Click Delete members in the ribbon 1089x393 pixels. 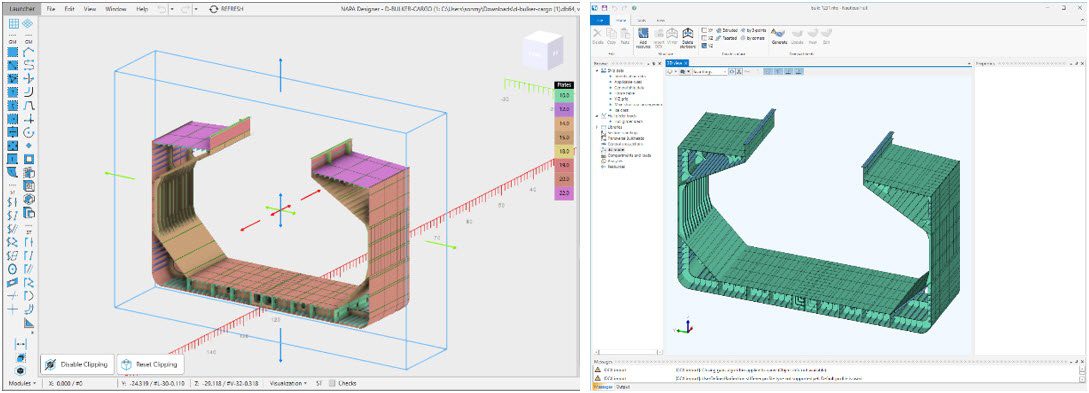tap(688, 38)
